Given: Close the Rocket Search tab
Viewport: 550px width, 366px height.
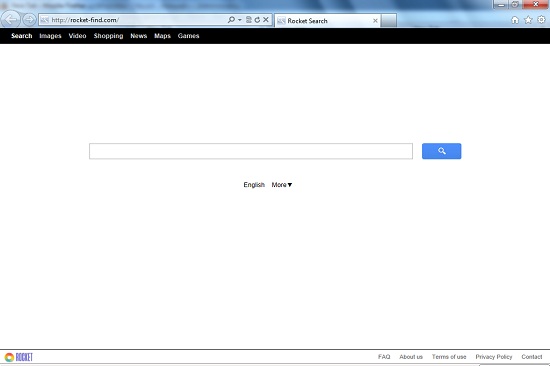Looking at the screenshot, I should tap(375, 21).
